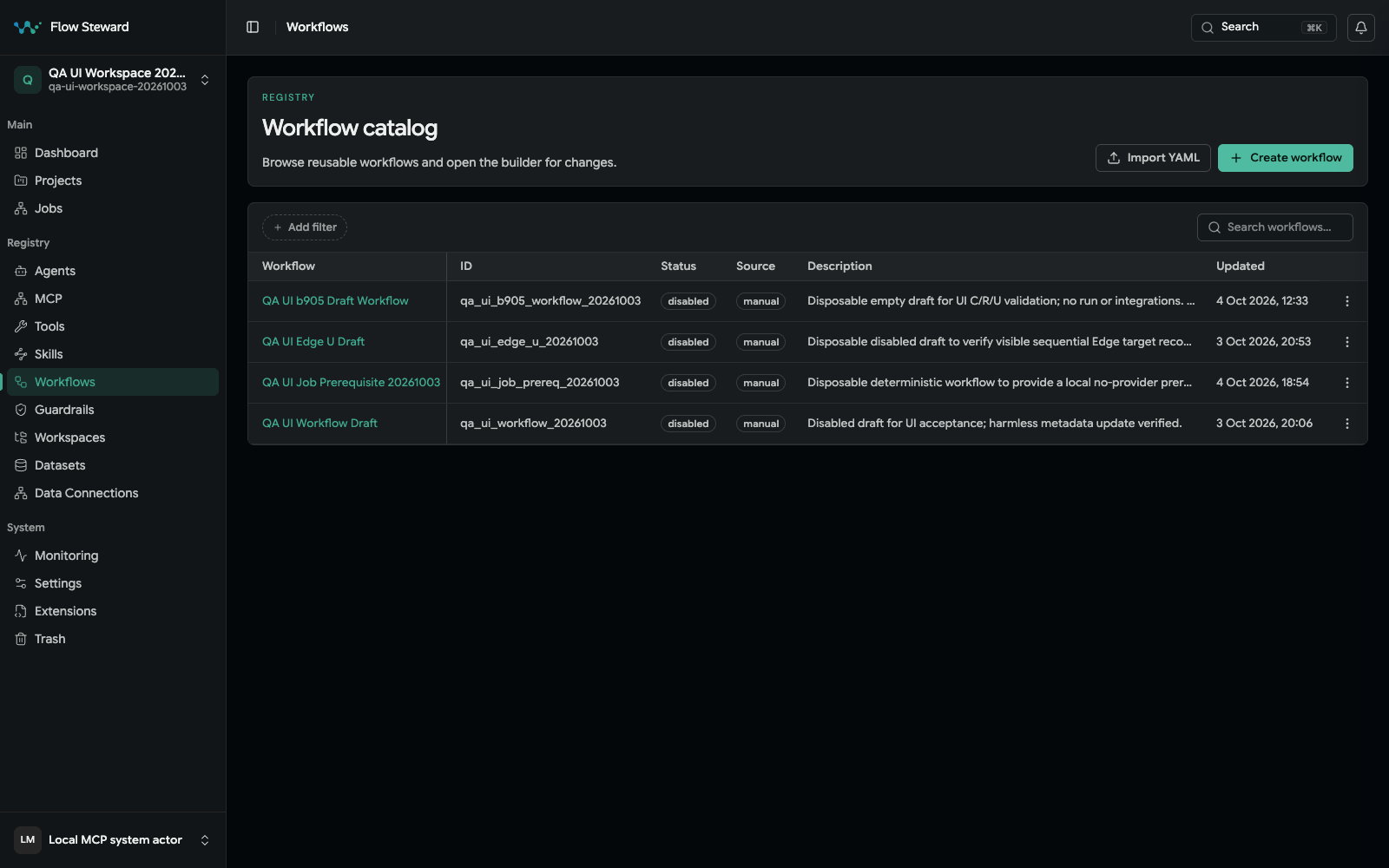Click the Status column header
The image size is (1389, 868).
pos(678,266)
